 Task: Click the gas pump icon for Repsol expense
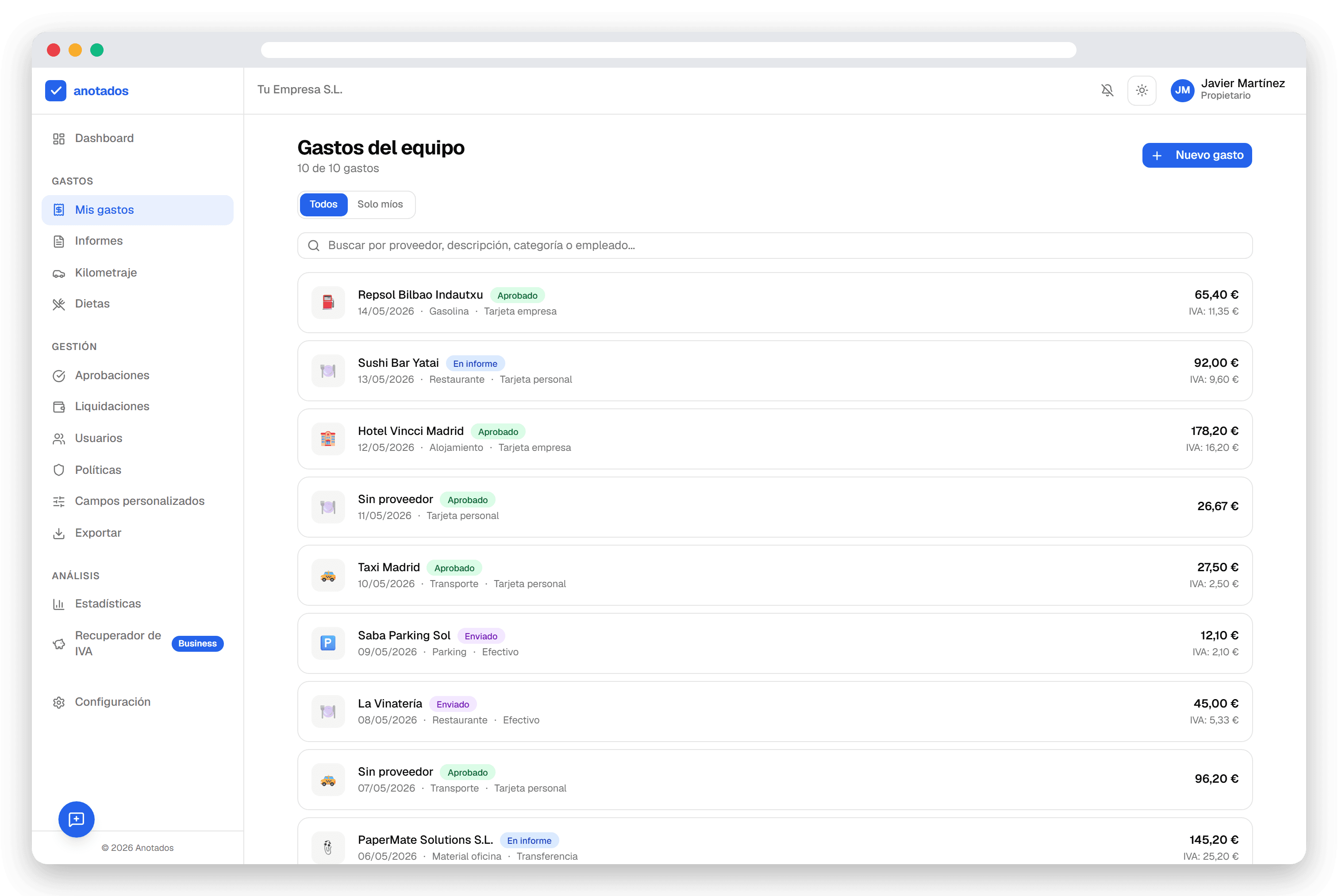pos(328,302)
